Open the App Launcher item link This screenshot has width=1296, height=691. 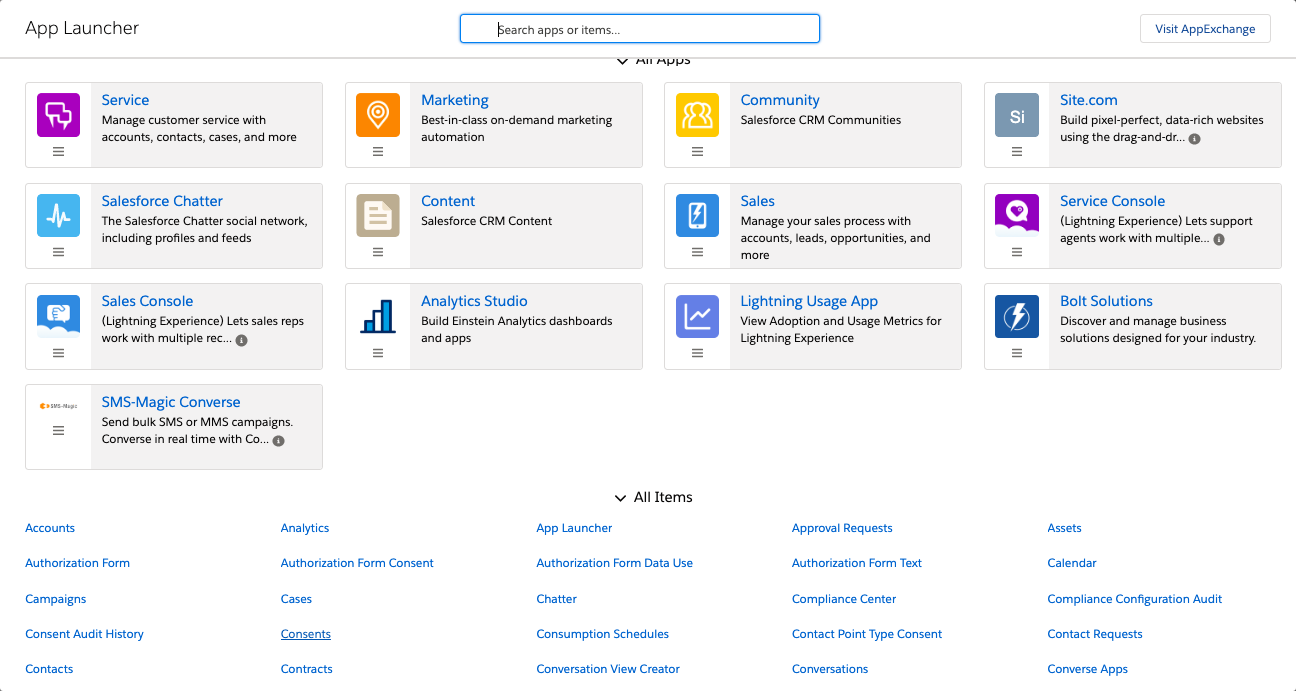tap(574, 528)
